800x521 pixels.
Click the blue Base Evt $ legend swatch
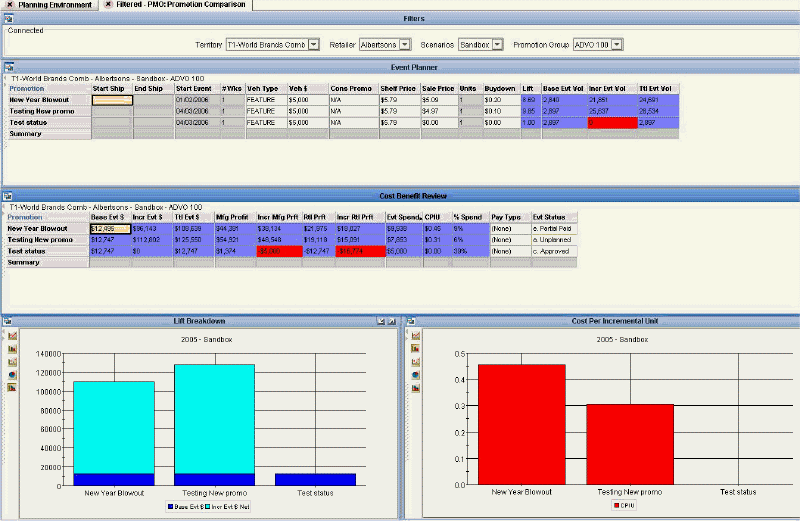[x=170, y=507]
